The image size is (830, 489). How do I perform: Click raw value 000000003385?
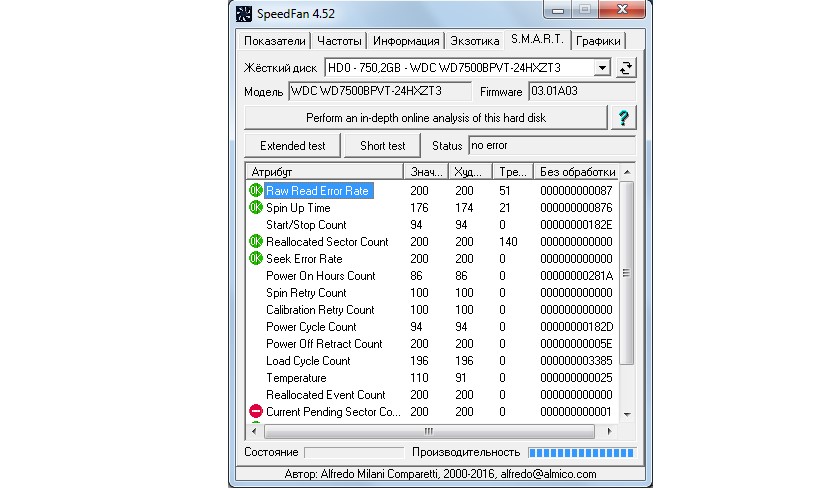pyautogui.click(x=576, y=360)
